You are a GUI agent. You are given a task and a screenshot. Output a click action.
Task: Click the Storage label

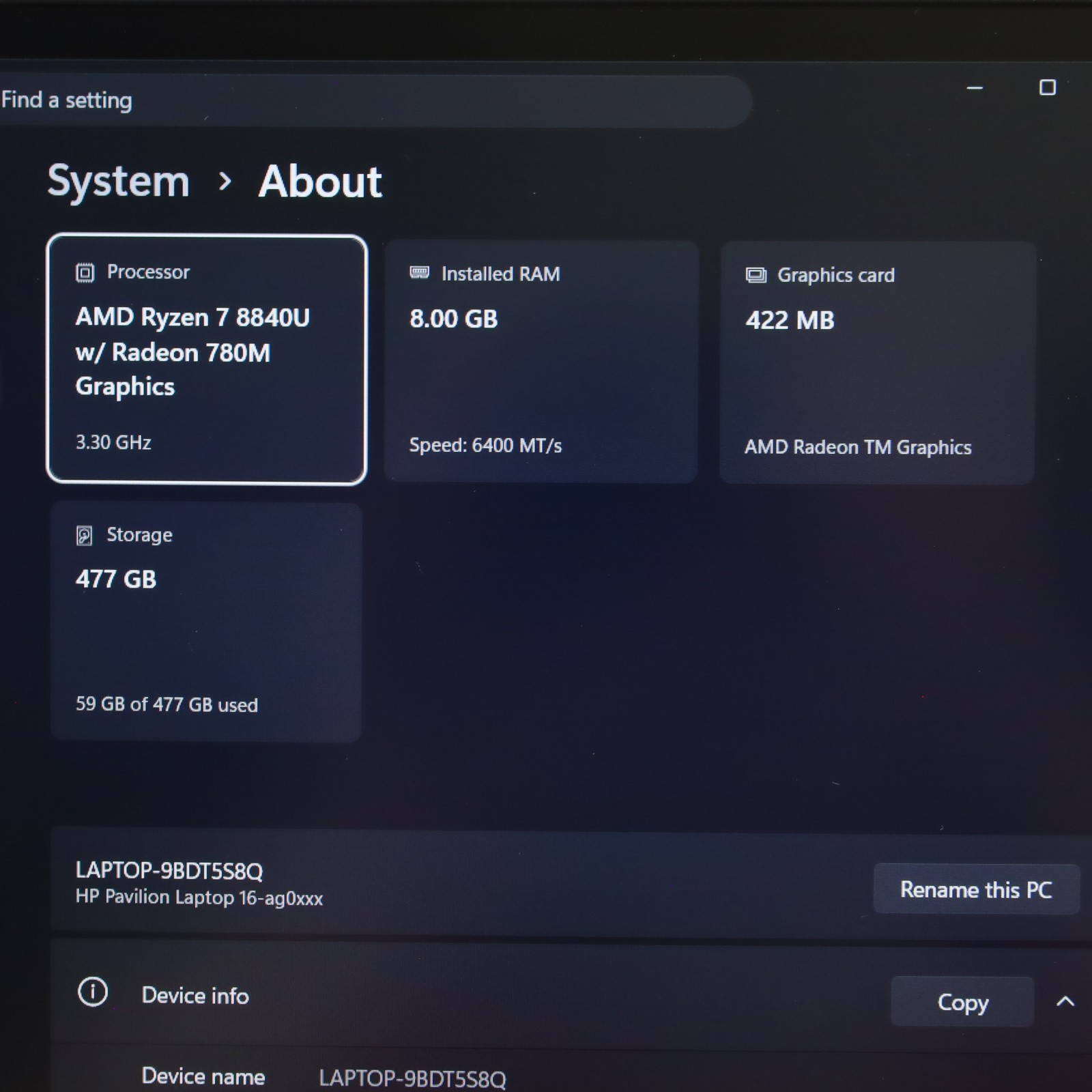click(x=139, y=535)
